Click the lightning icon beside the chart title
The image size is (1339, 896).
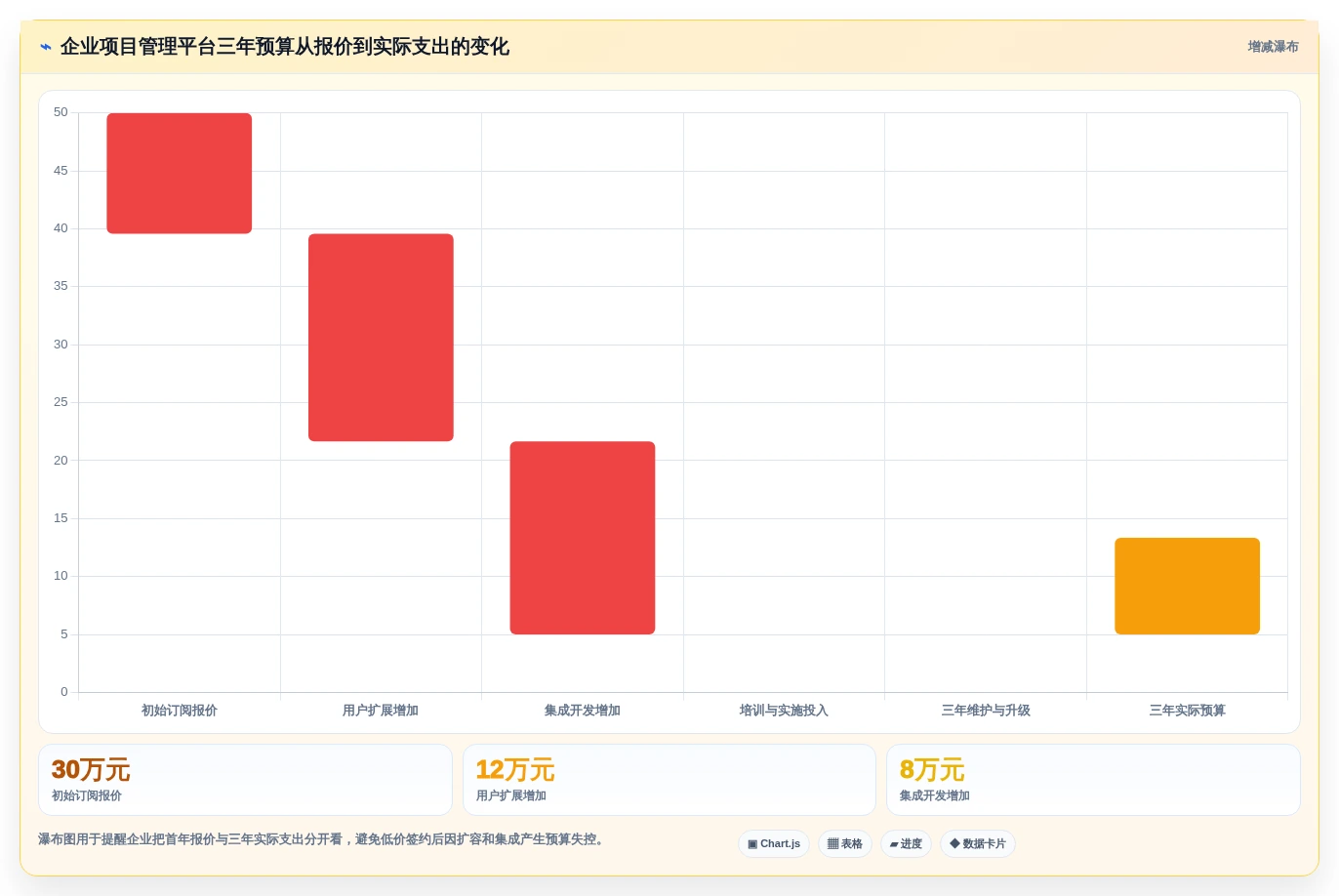pos(46,47)
